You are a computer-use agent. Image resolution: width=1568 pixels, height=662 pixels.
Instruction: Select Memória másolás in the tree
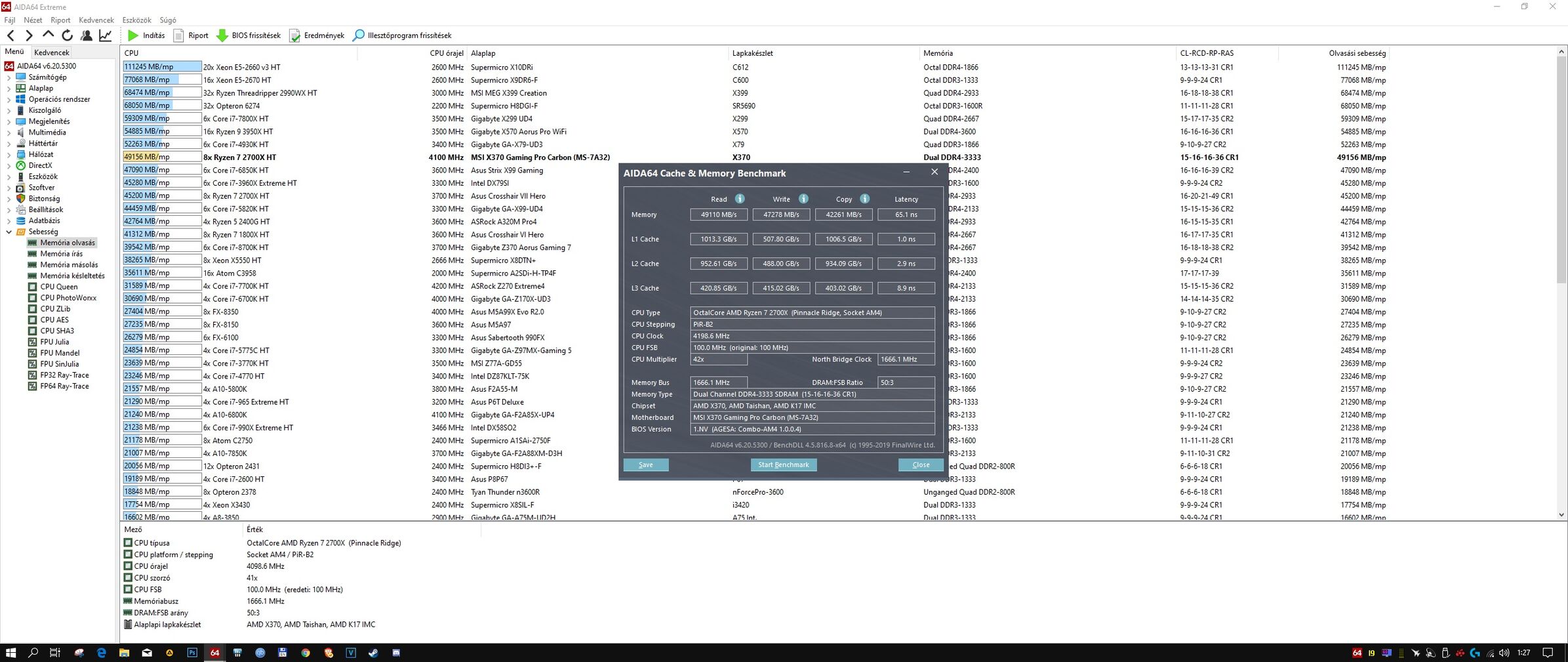(x=69, y=265)
